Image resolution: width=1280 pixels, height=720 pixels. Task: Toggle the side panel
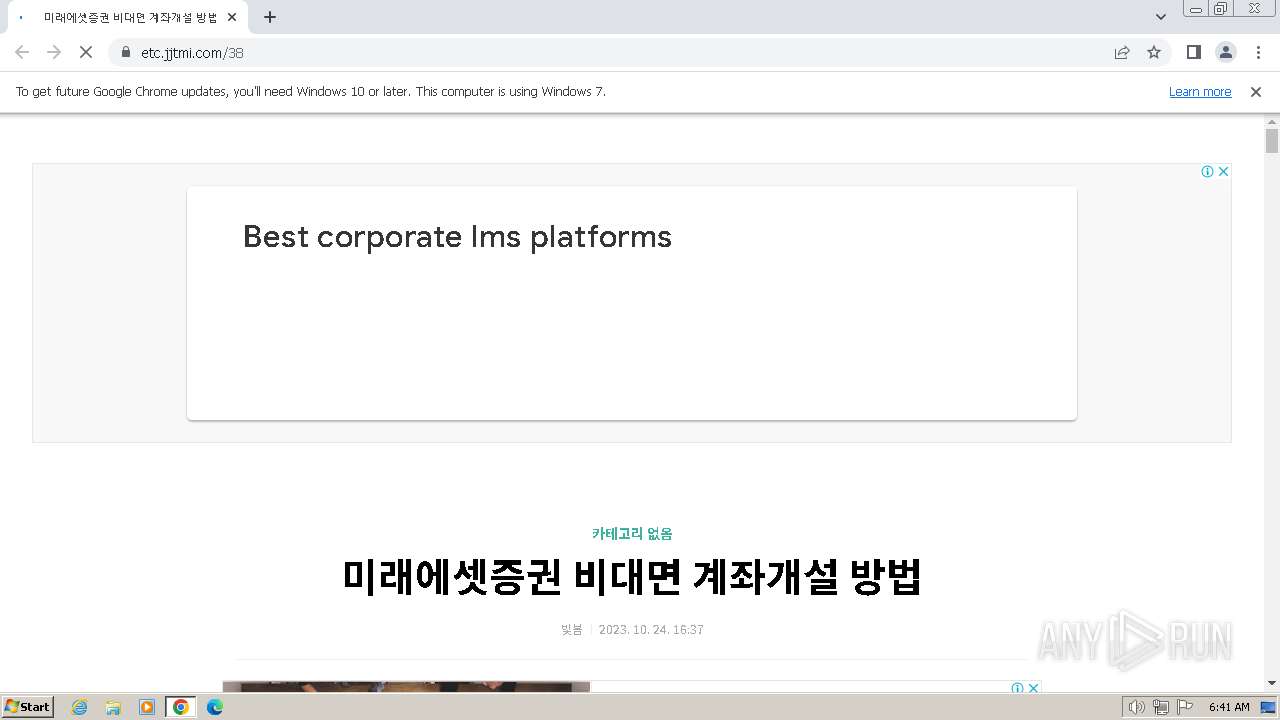(x=1193, y=52)
